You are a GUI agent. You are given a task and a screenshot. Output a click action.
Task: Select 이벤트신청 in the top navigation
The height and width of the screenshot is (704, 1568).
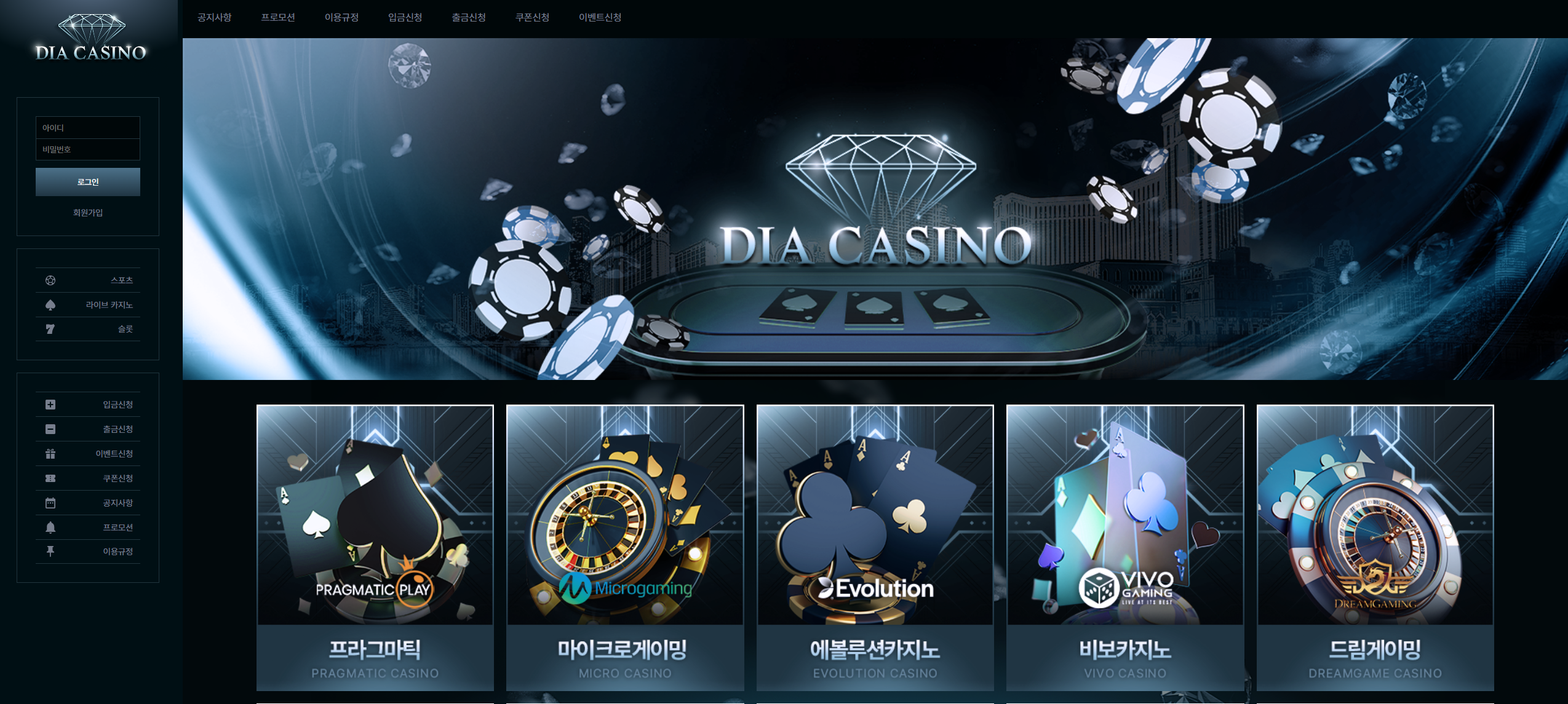pos(600,17)
